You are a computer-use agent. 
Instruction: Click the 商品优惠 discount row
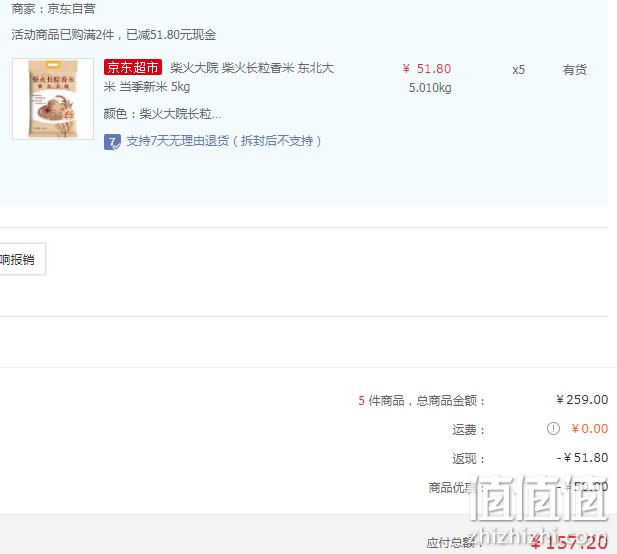click(518, 487)
